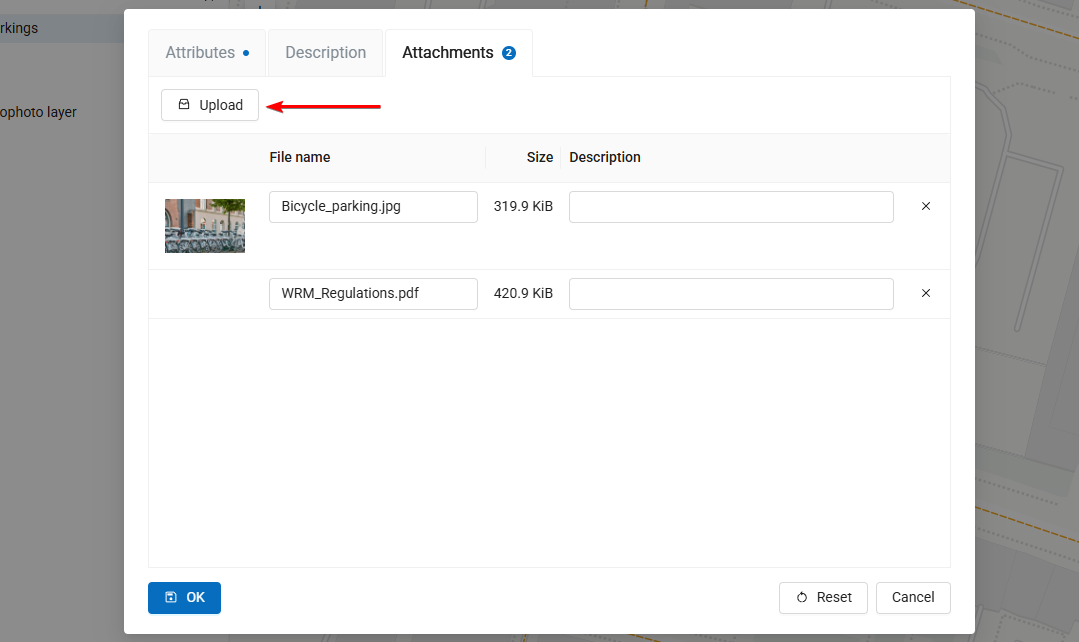Click the Size column header
Screen dimensions: 1079x642
pos(540,157)
